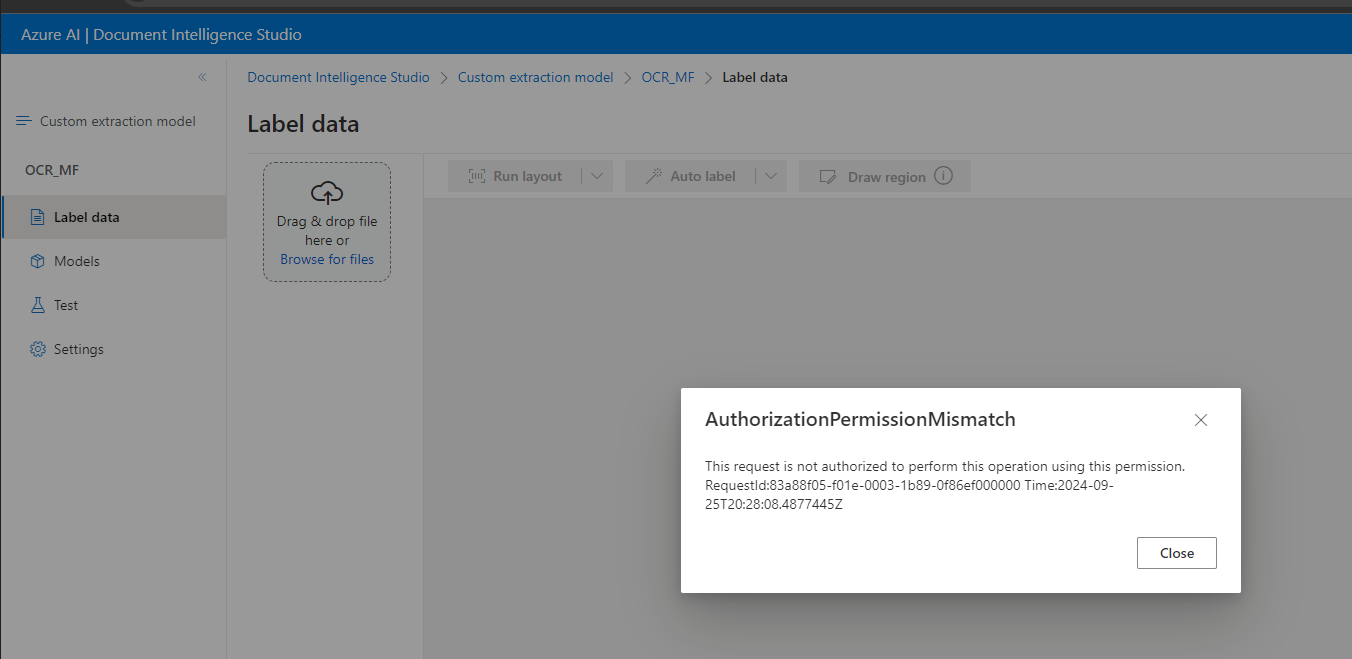Click the Close button in dialog
The image size is (1352, 659).
(x=1177, y=553)
